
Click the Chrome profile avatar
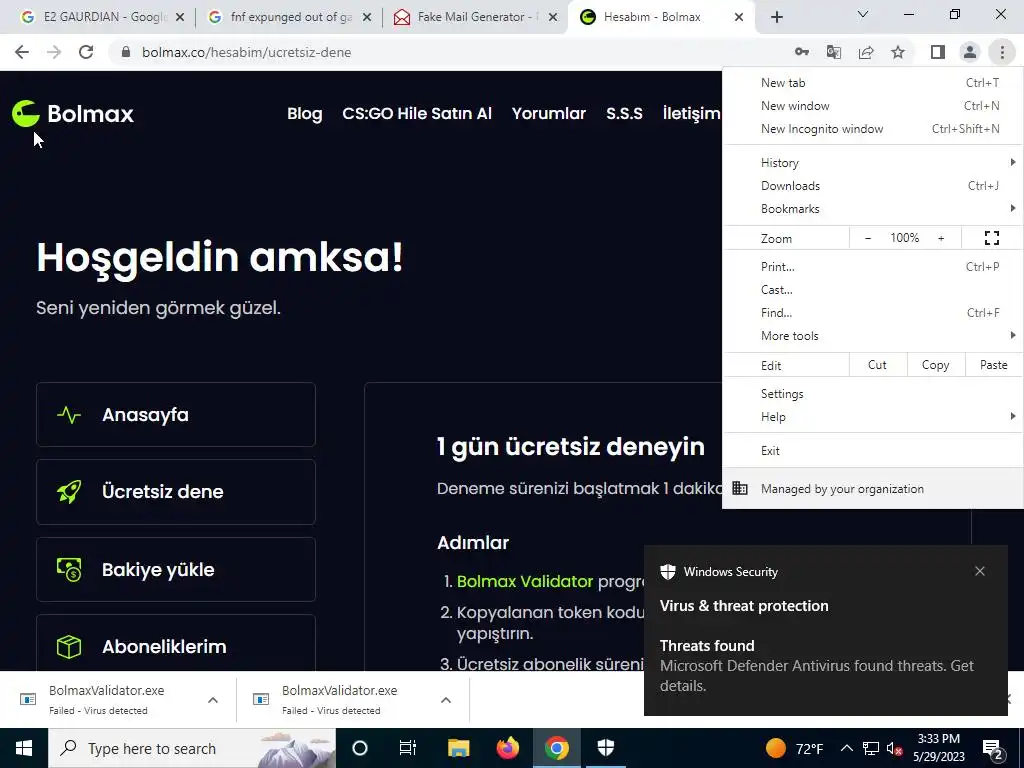click(970, 52)
